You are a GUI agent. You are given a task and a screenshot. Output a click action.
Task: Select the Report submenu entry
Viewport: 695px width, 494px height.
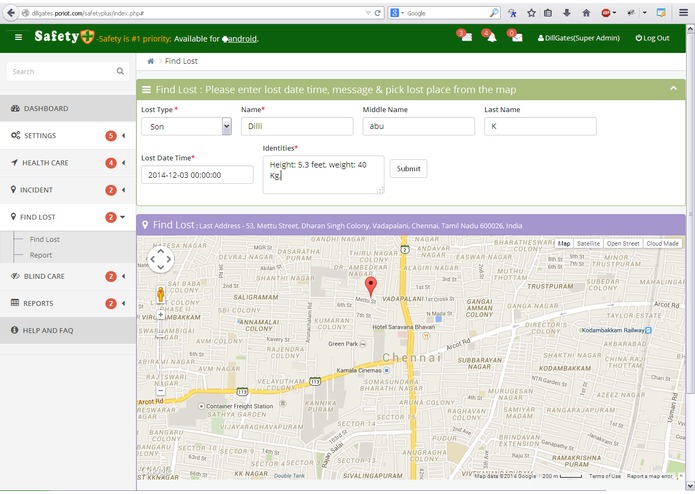41,255
